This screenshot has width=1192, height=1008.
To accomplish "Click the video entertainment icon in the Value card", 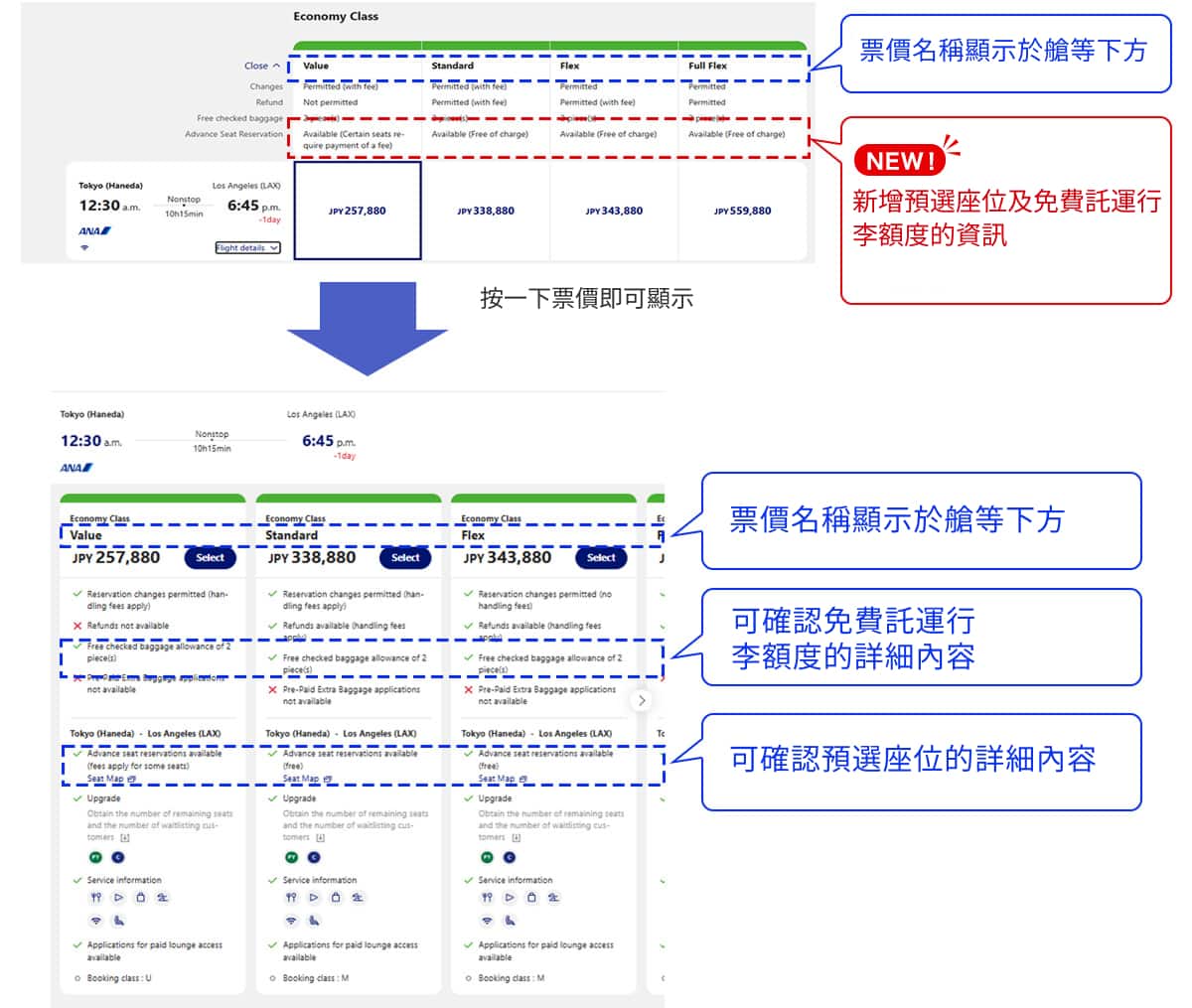I will [x=118, y=898].
